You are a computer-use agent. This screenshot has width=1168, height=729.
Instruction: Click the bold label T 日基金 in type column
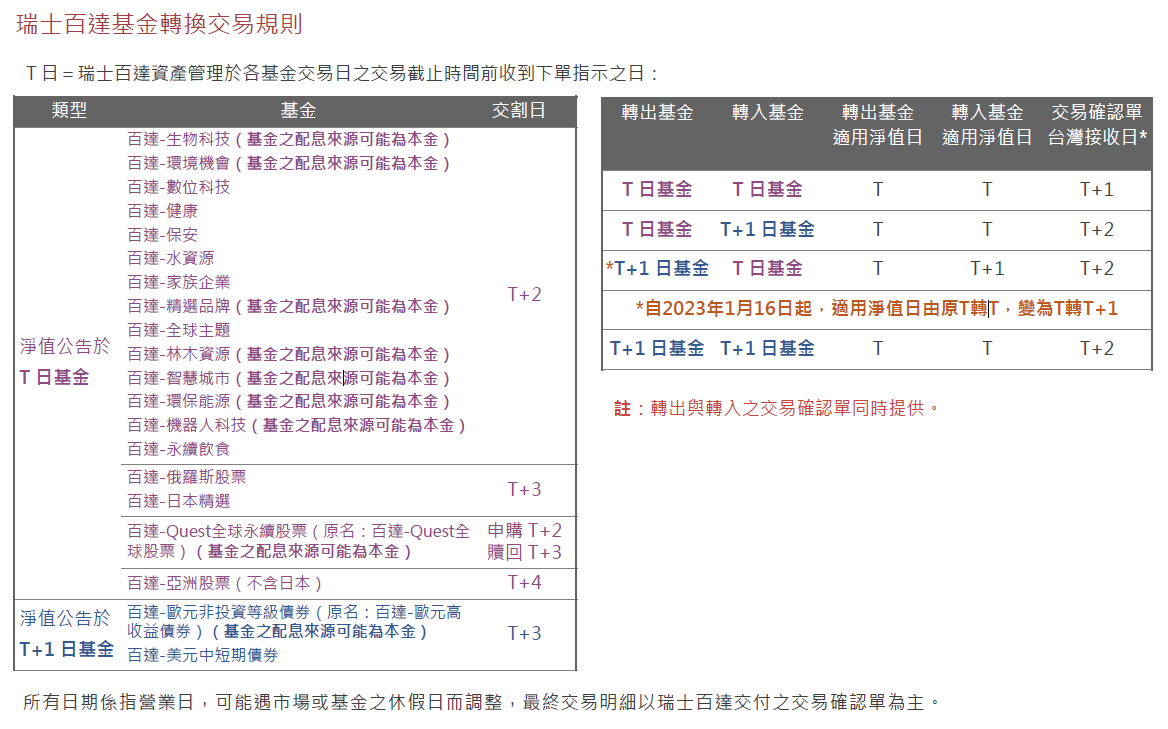[54, 378]
